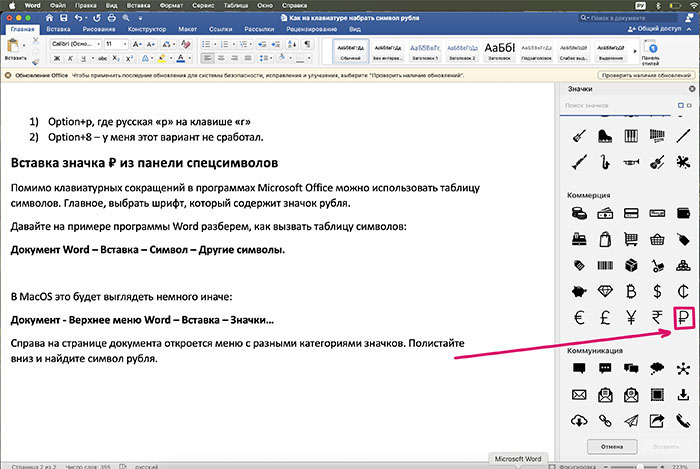Select the shopping cart icon
700x469 pixels.
tap(631, 240)
